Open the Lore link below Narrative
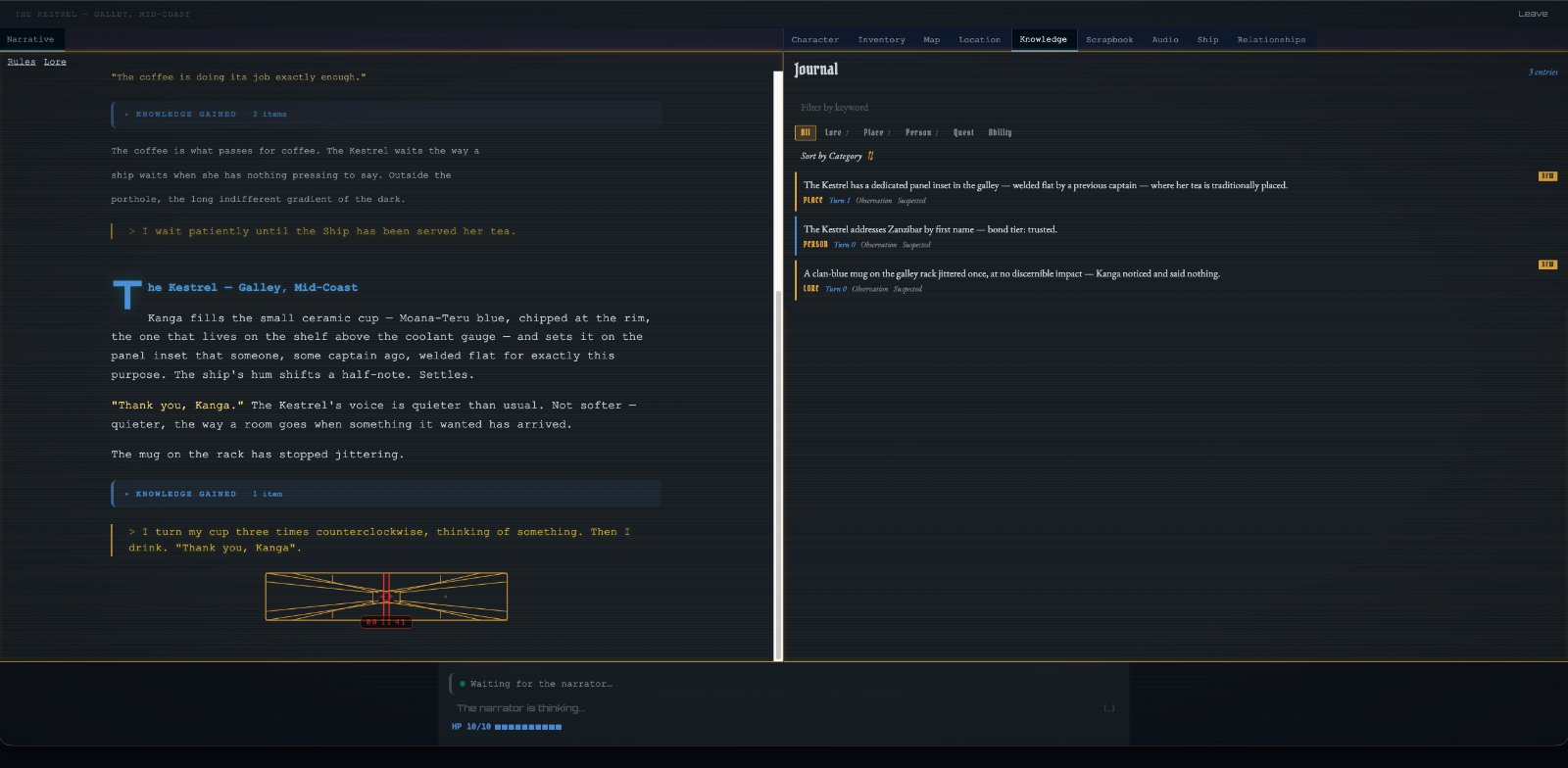The height and width of the screenshot is (768, 1568). click(x=55, y=62)
